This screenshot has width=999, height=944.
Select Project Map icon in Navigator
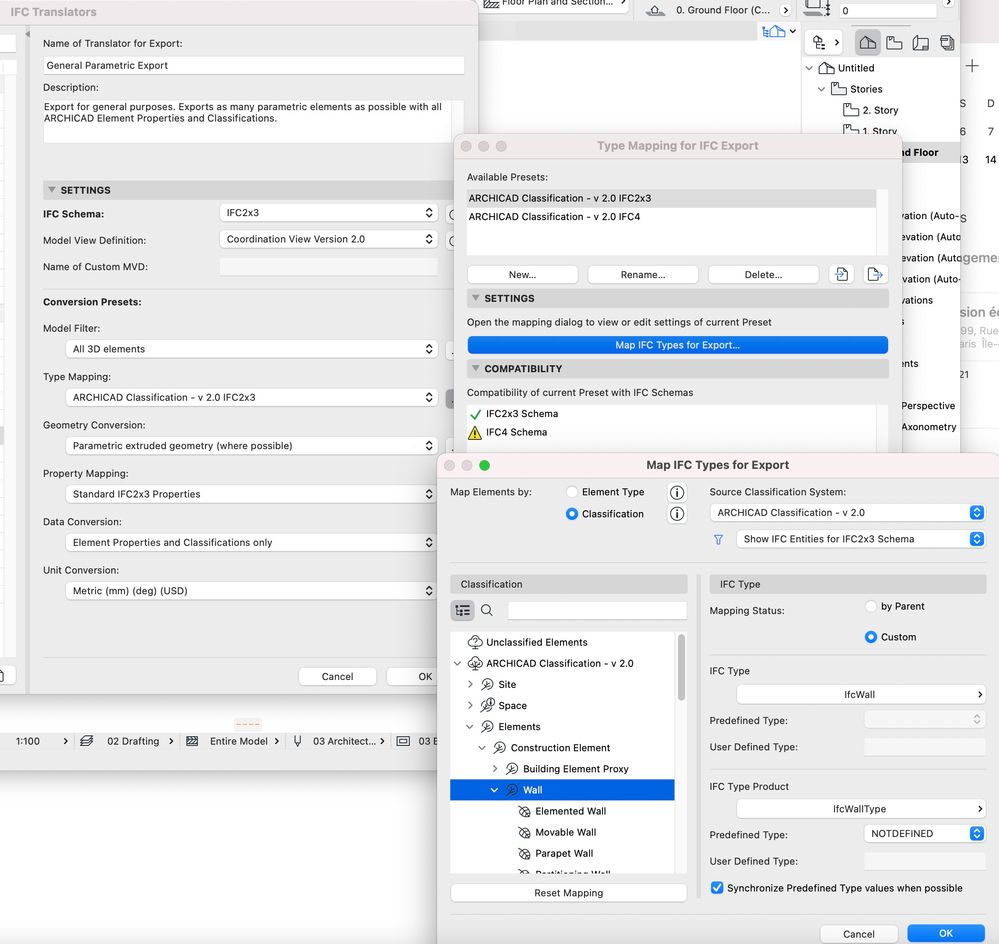click(x=868, y=43)
